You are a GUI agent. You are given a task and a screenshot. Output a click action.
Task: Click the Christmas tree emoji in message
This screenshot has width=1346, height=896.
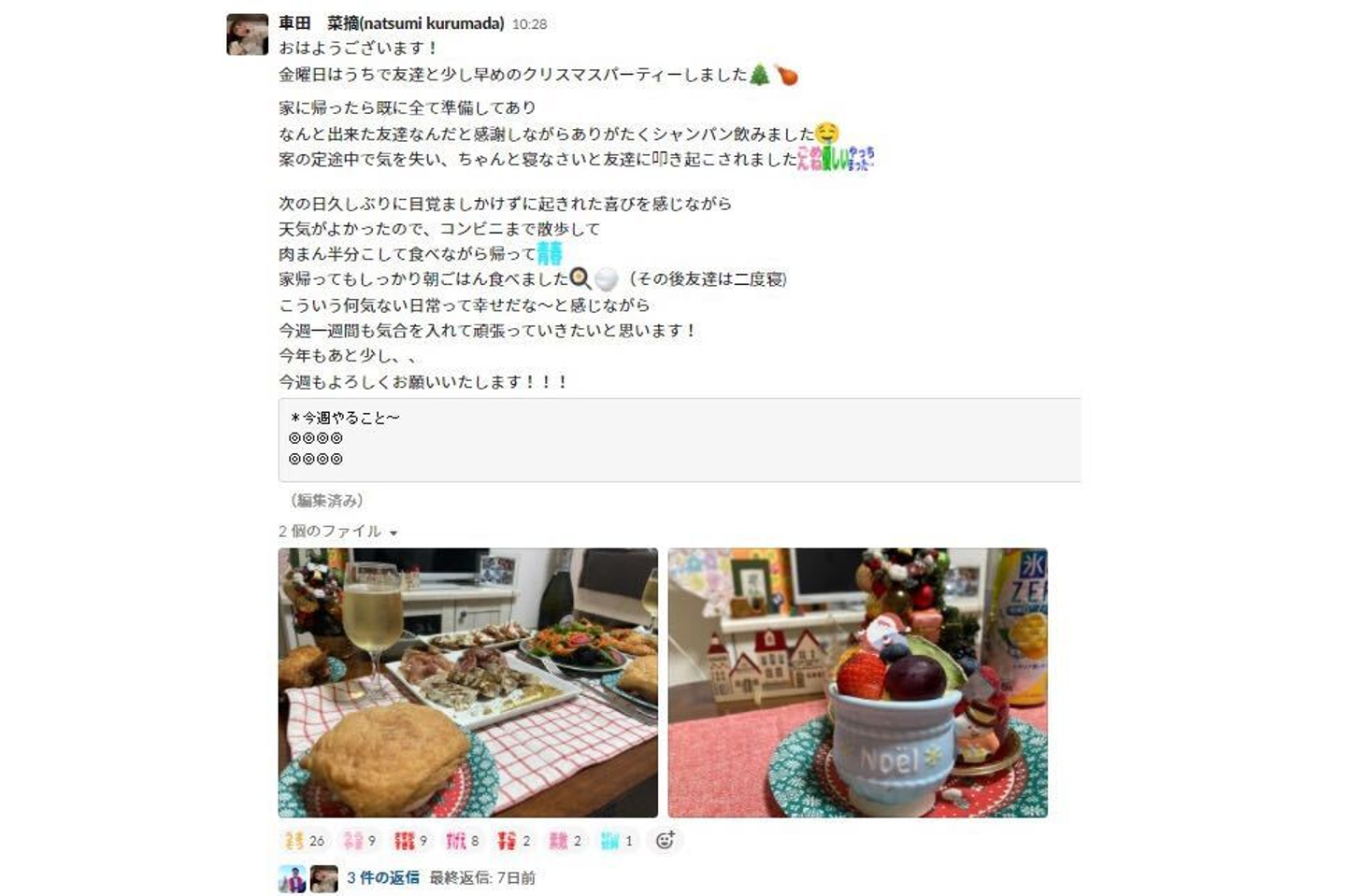(760, 75)
